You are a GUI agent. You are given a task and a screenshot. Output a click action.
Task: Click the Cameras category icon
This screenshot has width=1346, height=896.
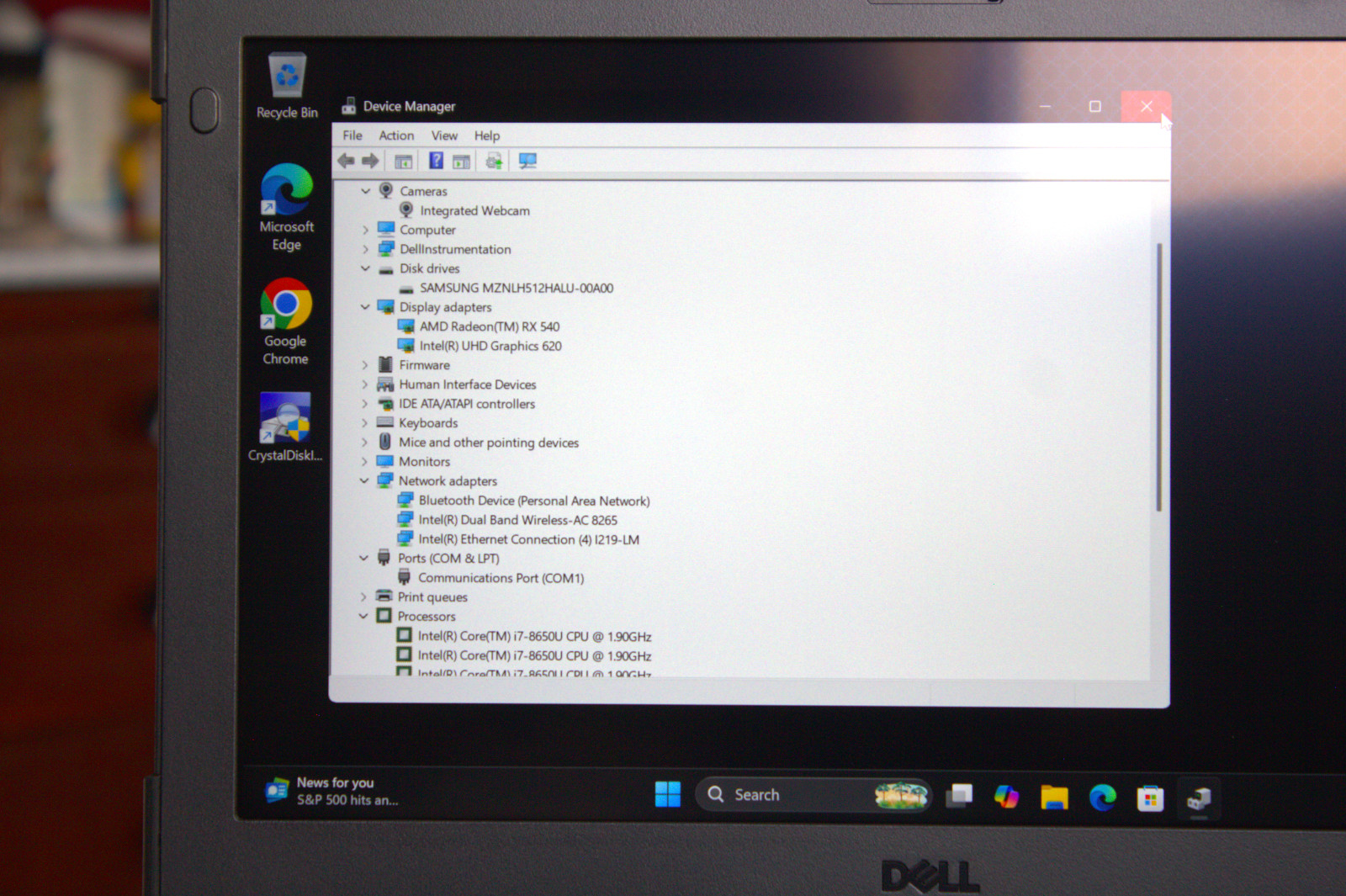pos(386,190)
